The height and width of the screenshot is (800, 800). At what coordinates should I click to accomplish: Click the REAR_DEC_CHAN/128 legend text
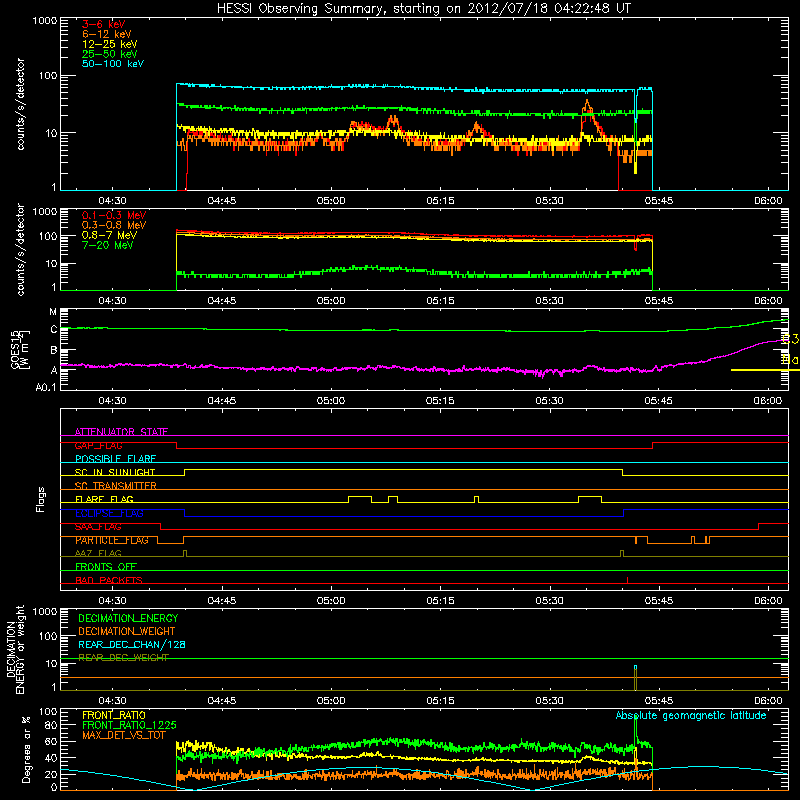[132, 644]
